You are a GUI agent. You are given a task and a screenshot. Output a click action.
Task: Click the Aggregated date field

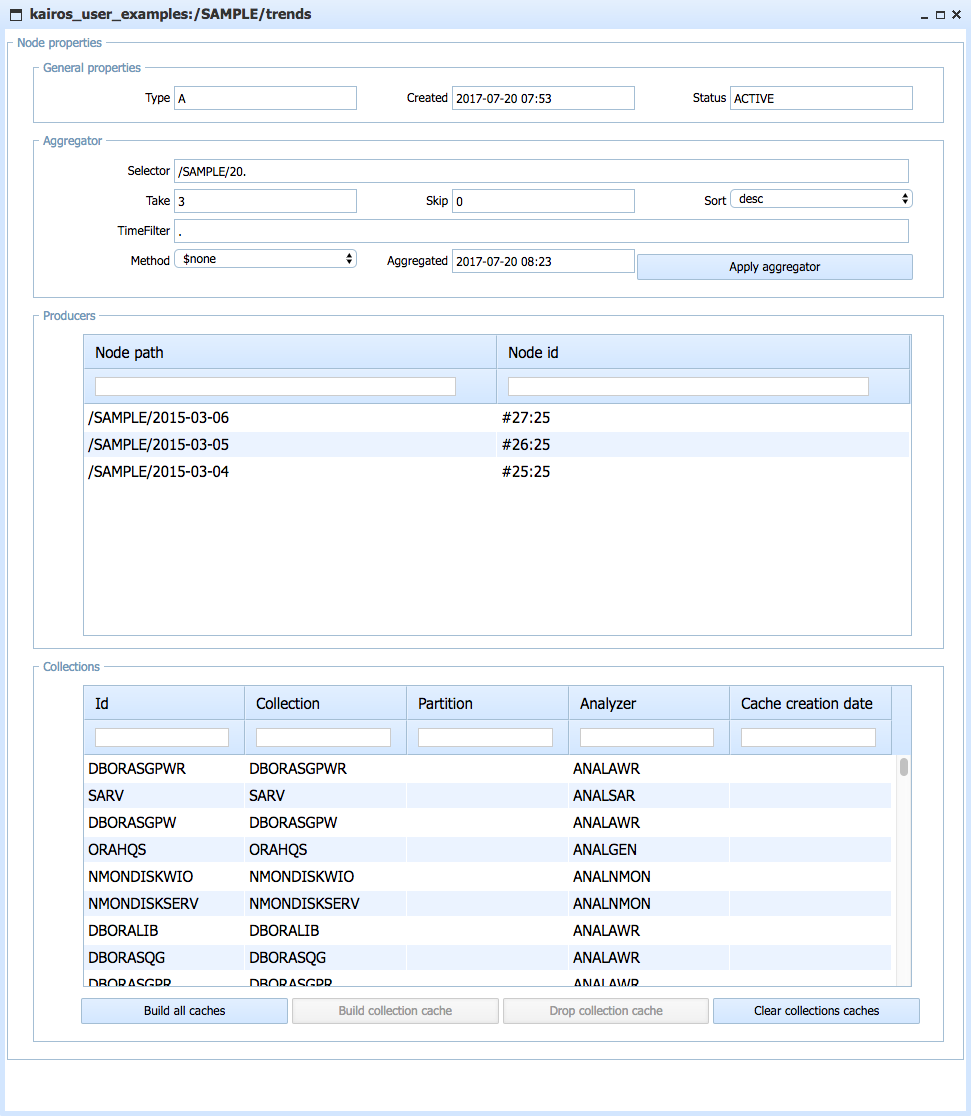click(543, 261)
